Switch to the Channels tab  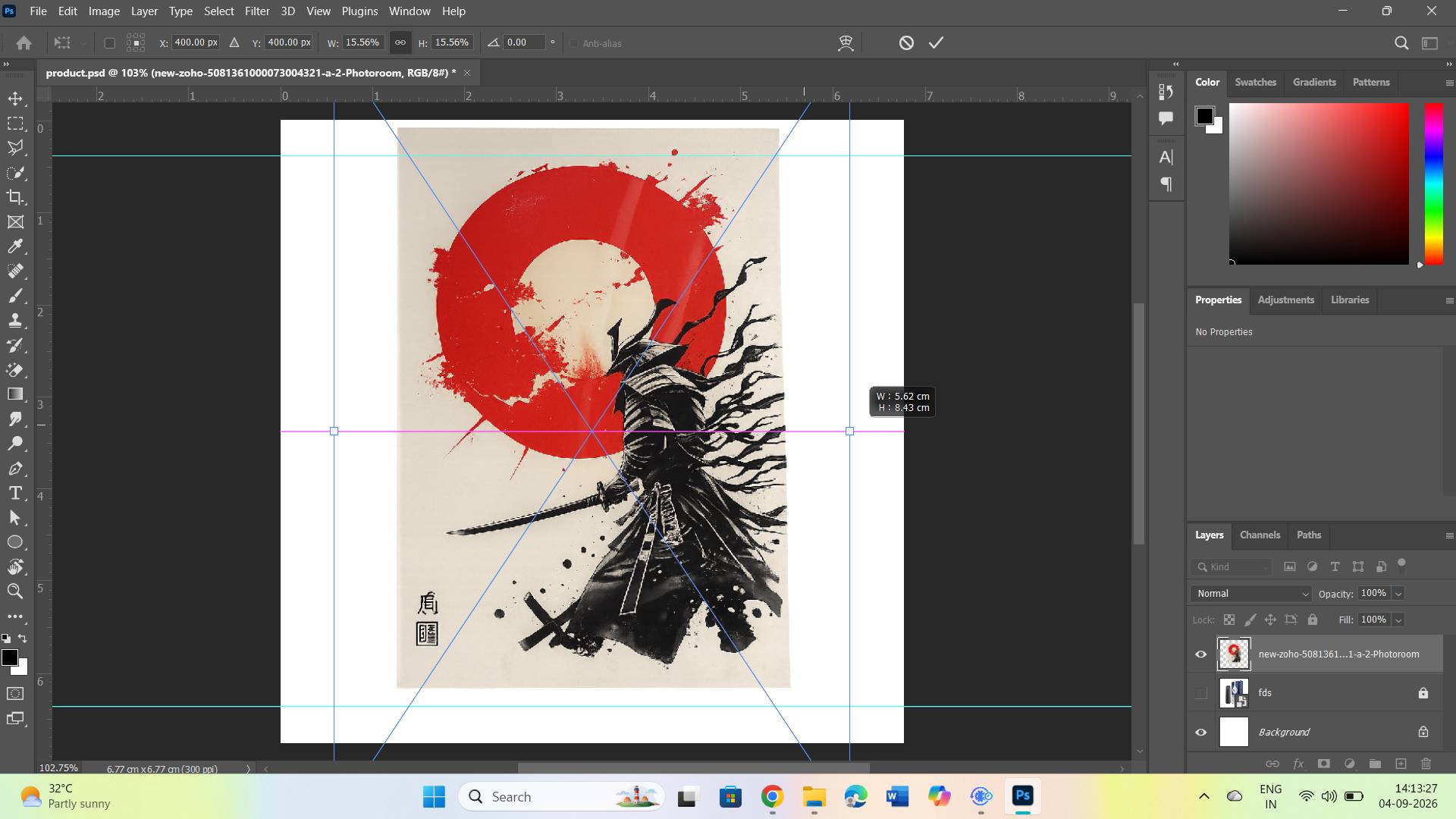coord(1260,535)
